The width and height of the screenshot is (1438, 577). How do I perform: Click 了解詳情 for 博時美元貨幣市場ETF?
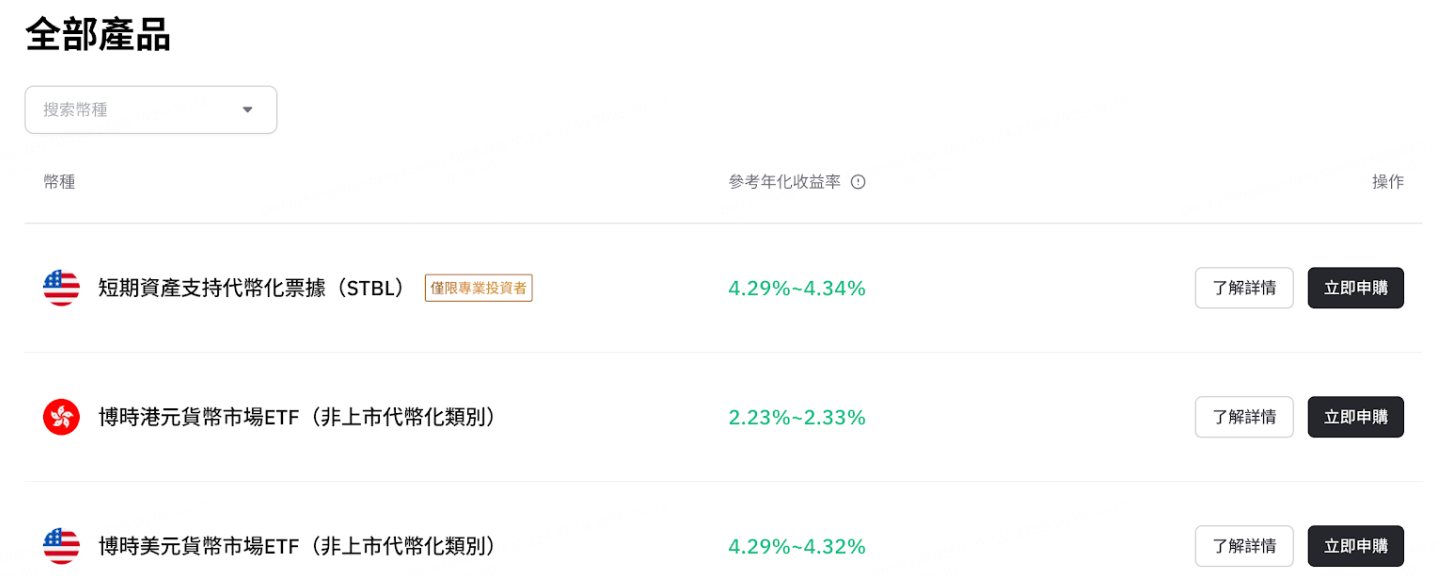[x=1244, y=546]
